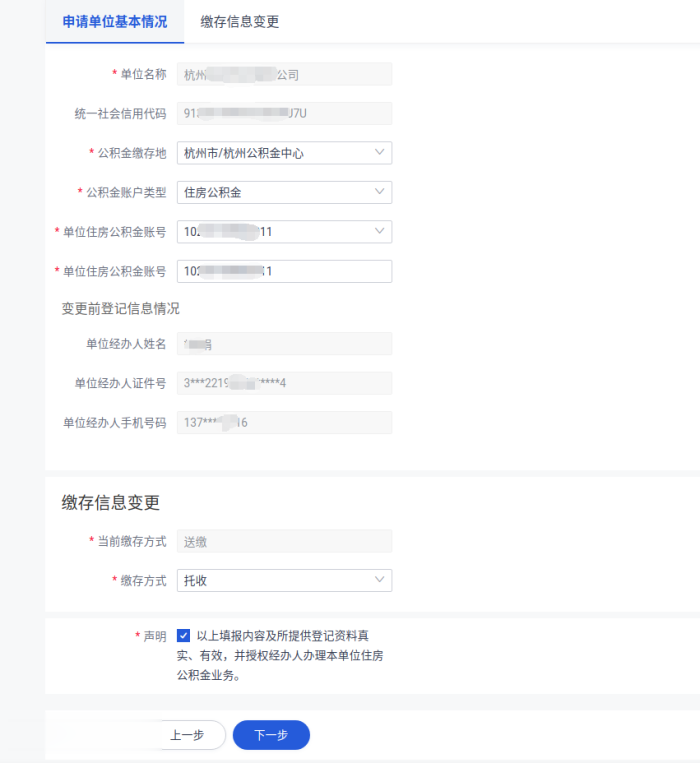Click the 统一社会信用代码 field
The width and height of the screenshot is (700, 763).
coord(284,113)
